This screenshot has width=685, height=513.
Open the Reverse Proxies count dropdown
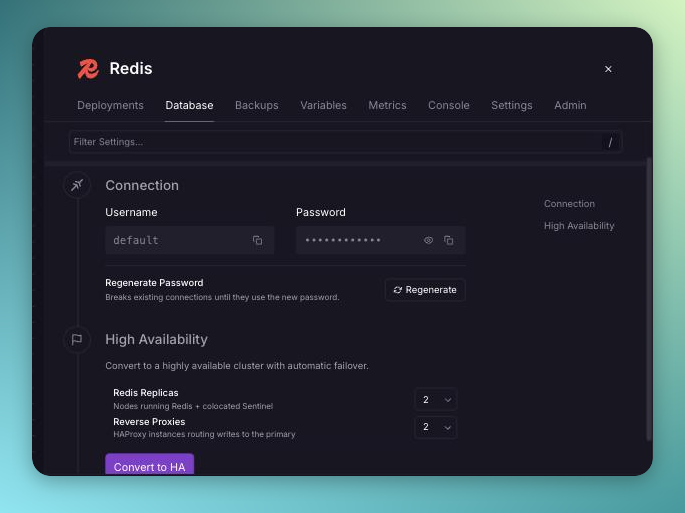click(436, 427)
